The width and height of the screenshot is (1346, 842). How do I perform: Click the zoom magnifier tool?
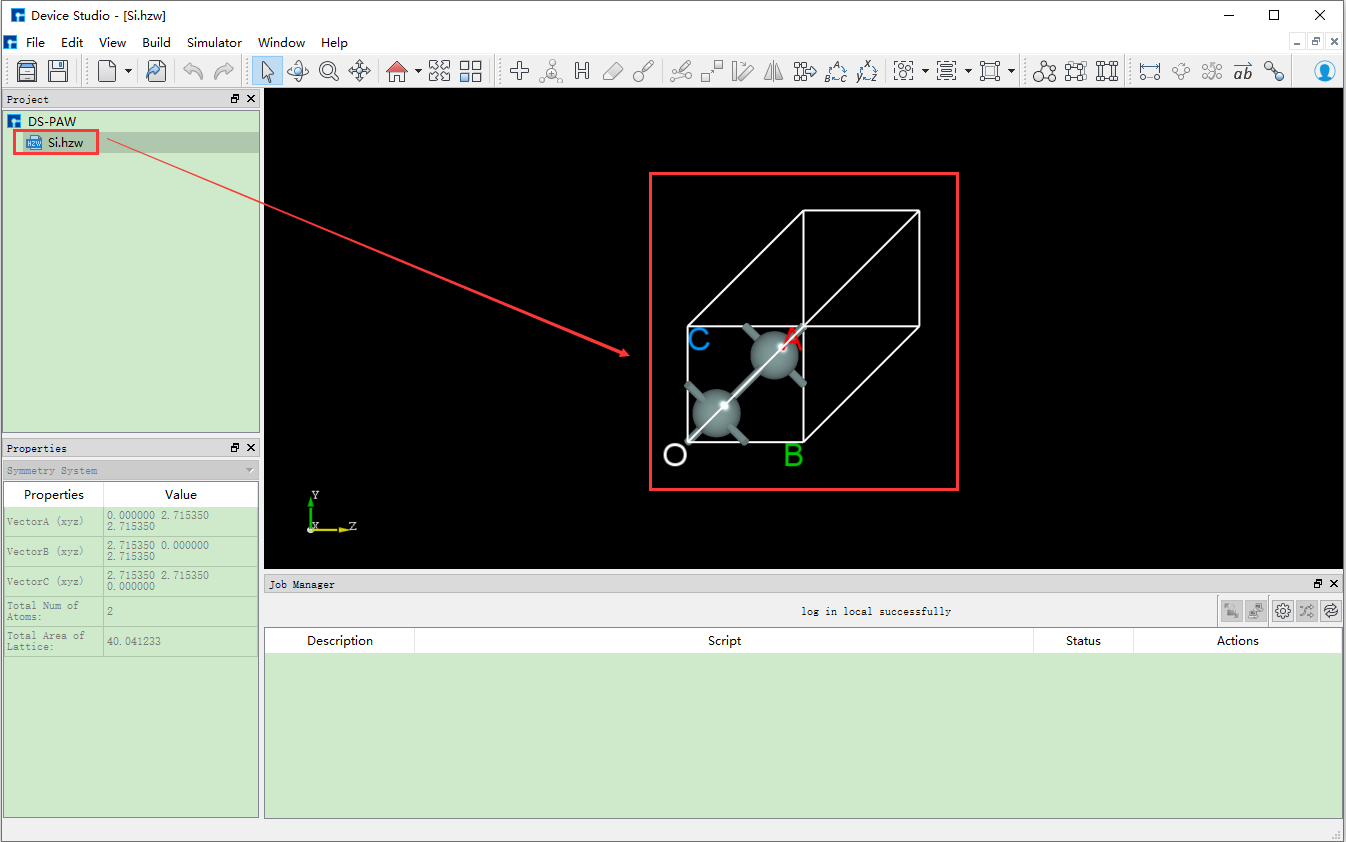click(x=329, y=71)
